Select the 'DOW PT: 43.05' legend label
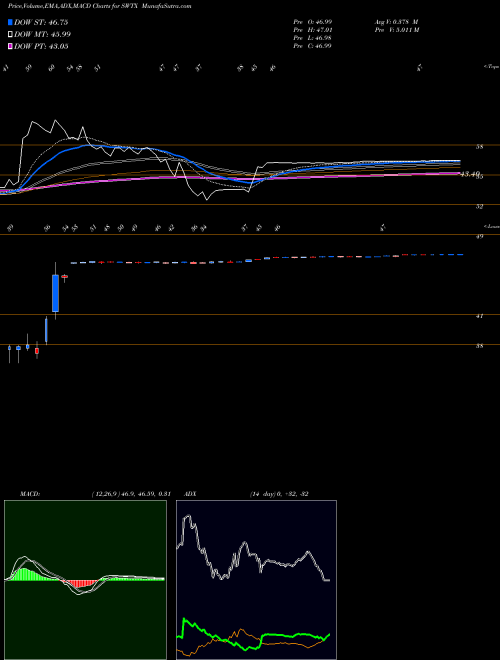 tap(41, 47)
